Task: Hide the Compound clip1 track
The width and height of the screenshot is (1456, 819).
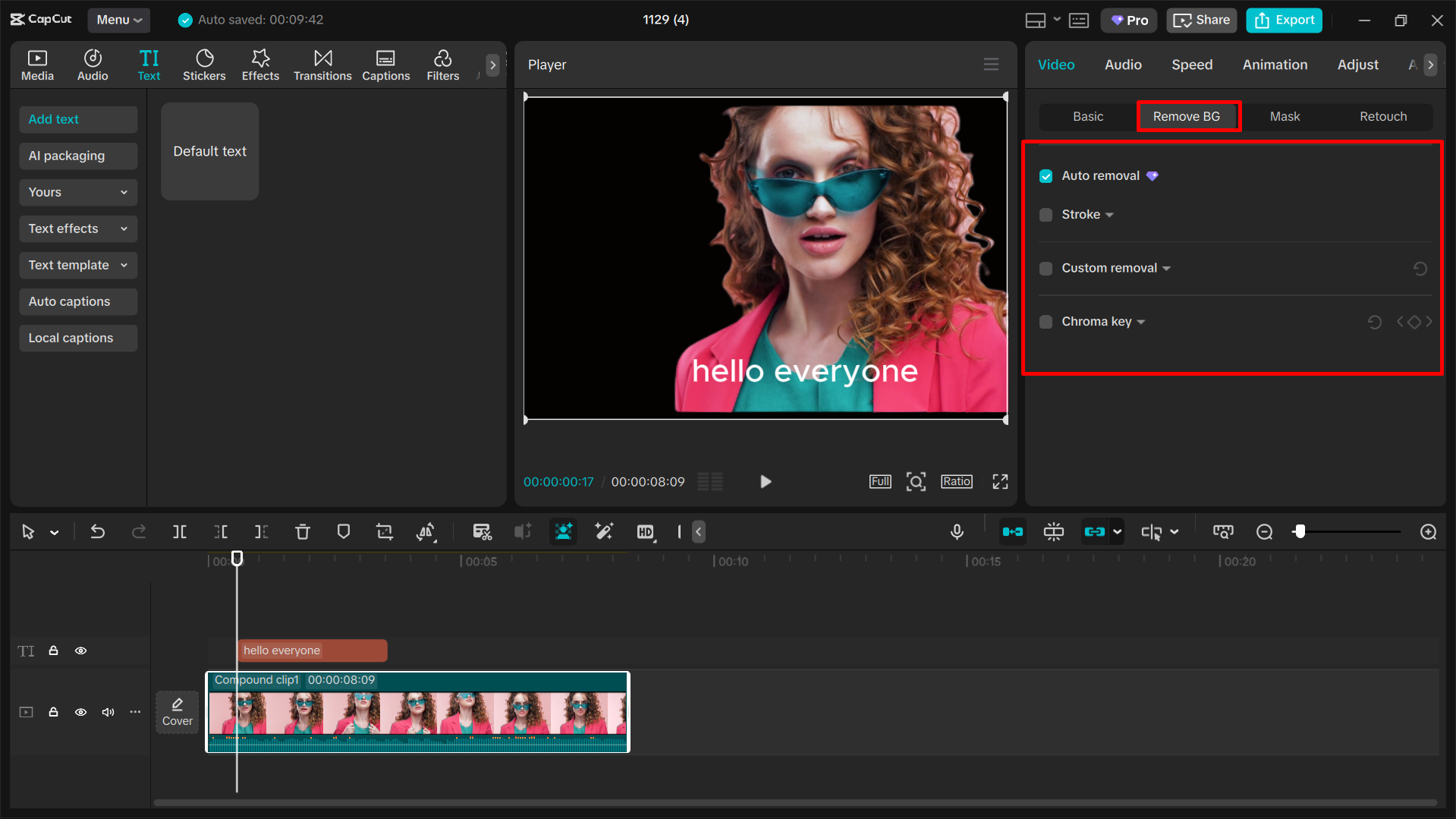Action: [x=80, y=712]
